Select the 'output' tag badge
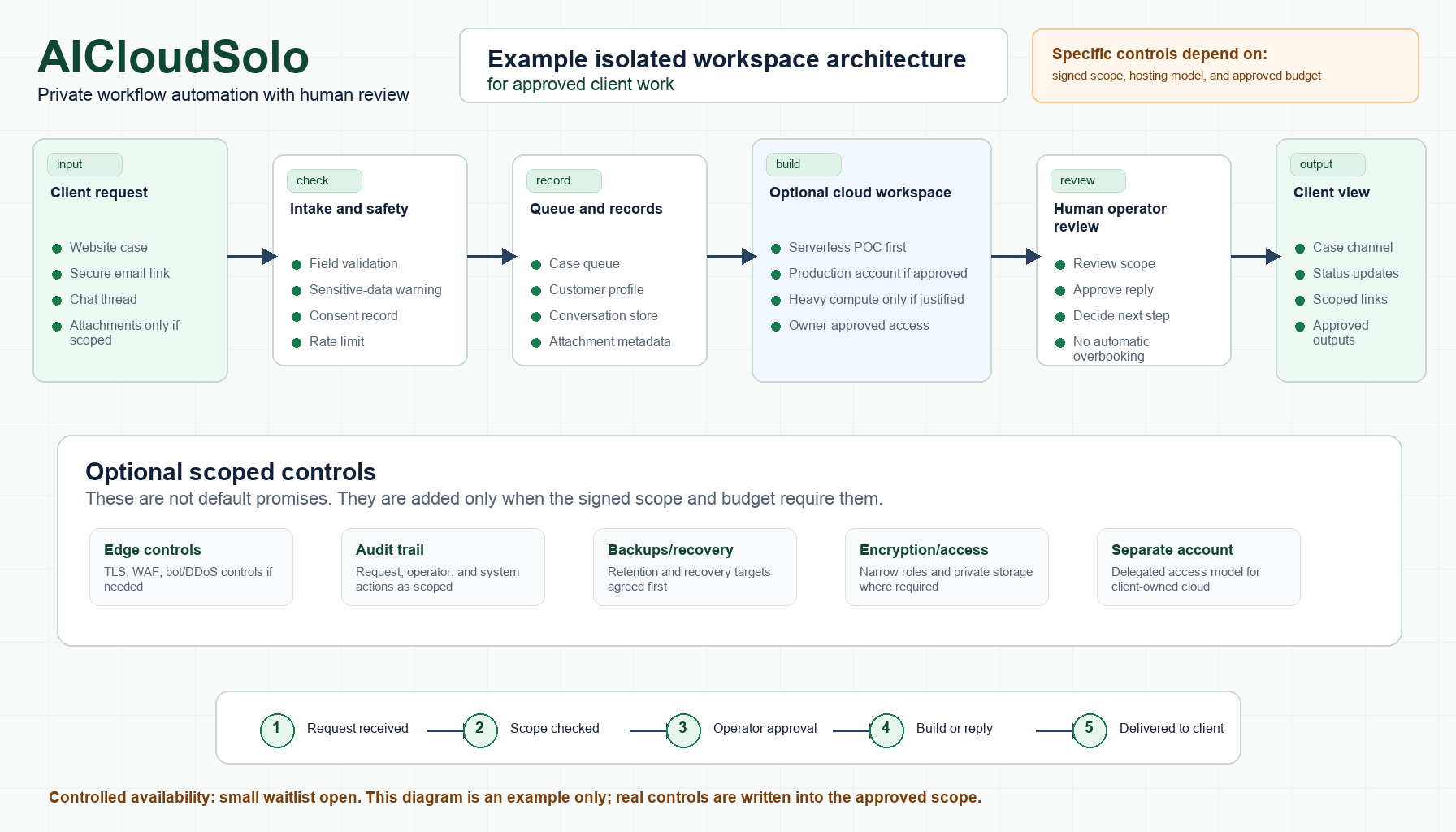This screenshot has width=1456, height=832. (x=1328, y=164)
